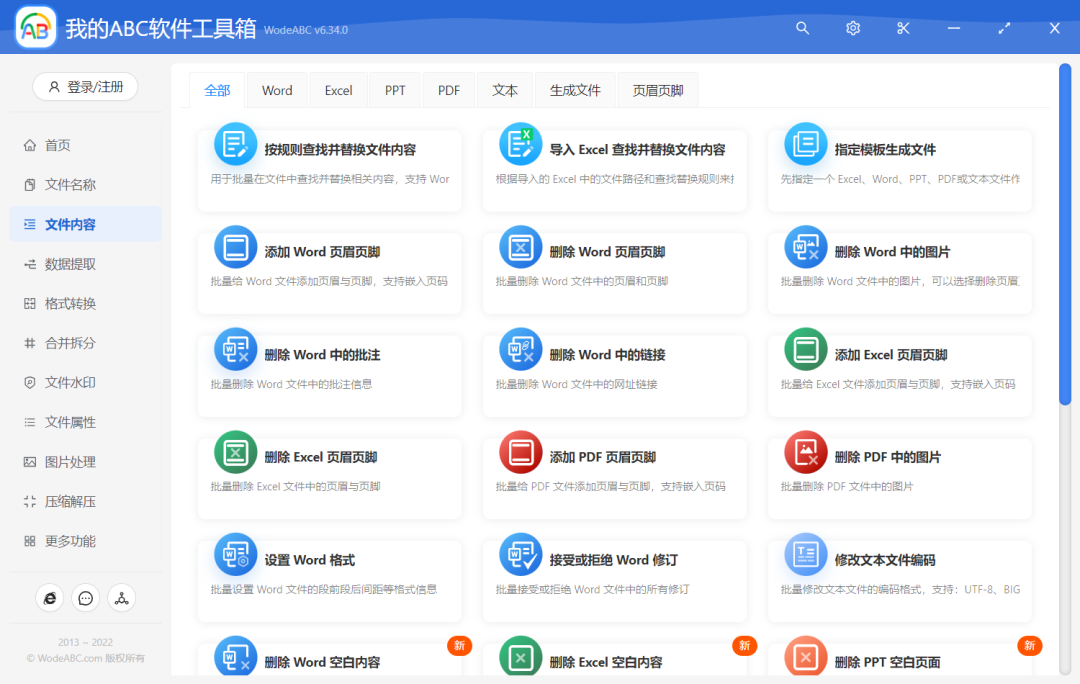Click the 按规则查找并替换文件内容 icon

pyautogui.click(x=236, y=144)
